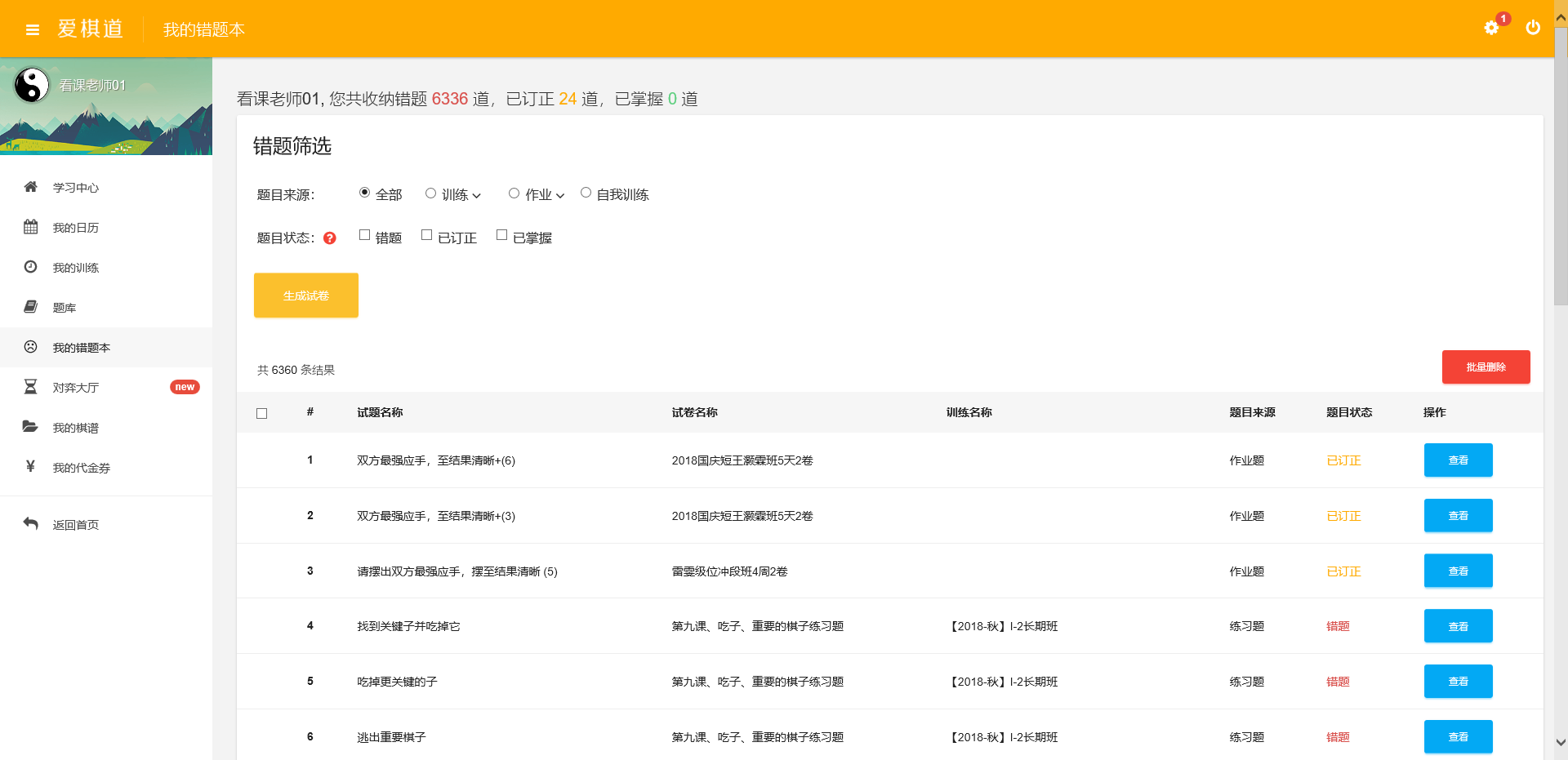This screenshot has width=1568, height=760.
Task: Toggle the select-all checkbox in table header
Action: 262,413
